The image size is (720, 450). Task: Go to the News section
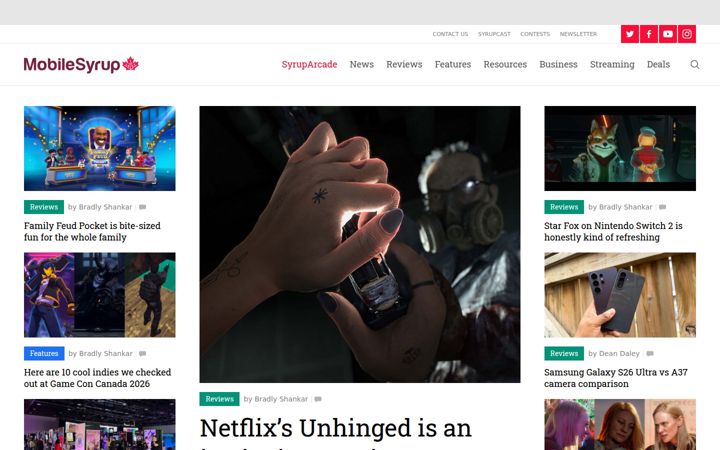pyautogui.click(x=362, y=64)
